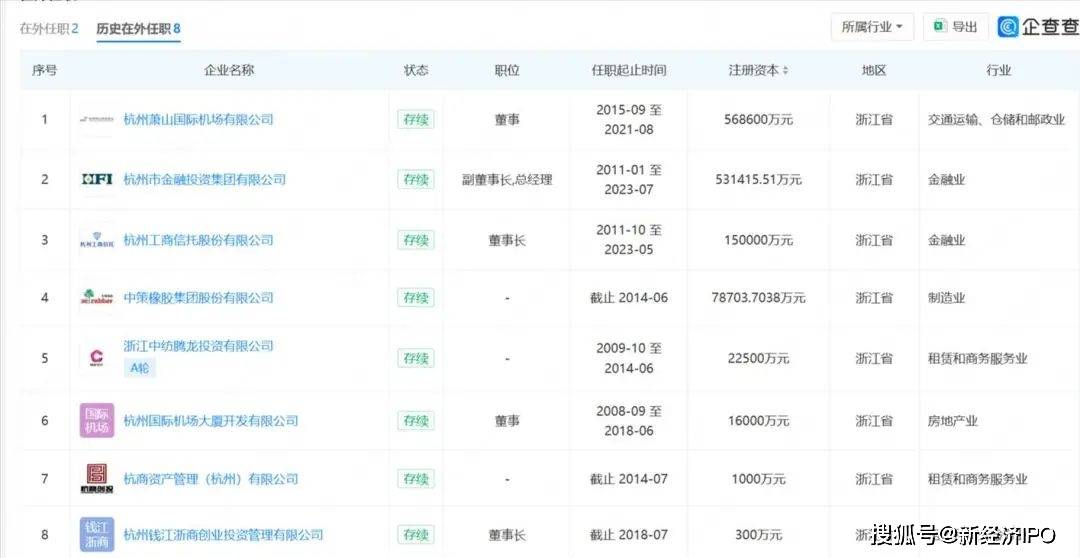Click the 截止 2018-07 date cell
Image resolution: width=1080 pixels, height=558 pixels.
click(629, 535)
